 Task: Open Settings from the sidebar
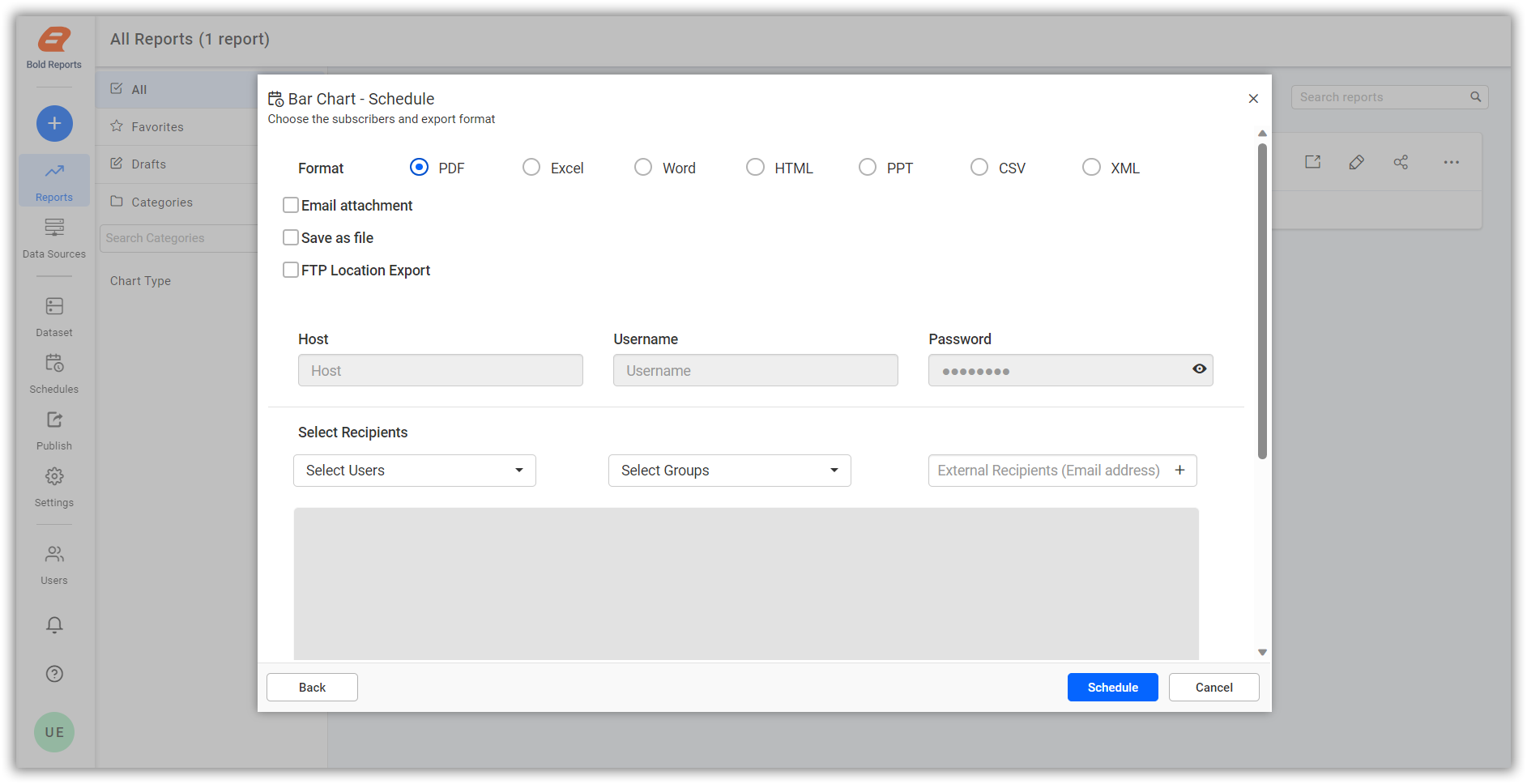click(53, 486)
